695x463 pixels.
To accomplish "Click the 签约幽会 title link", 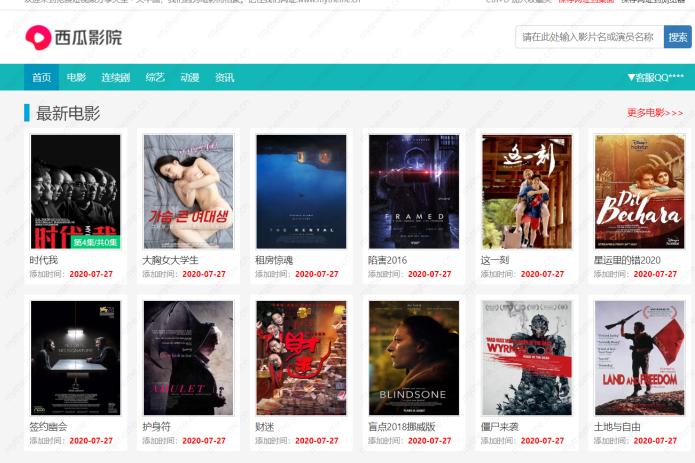I will (49, 426).
